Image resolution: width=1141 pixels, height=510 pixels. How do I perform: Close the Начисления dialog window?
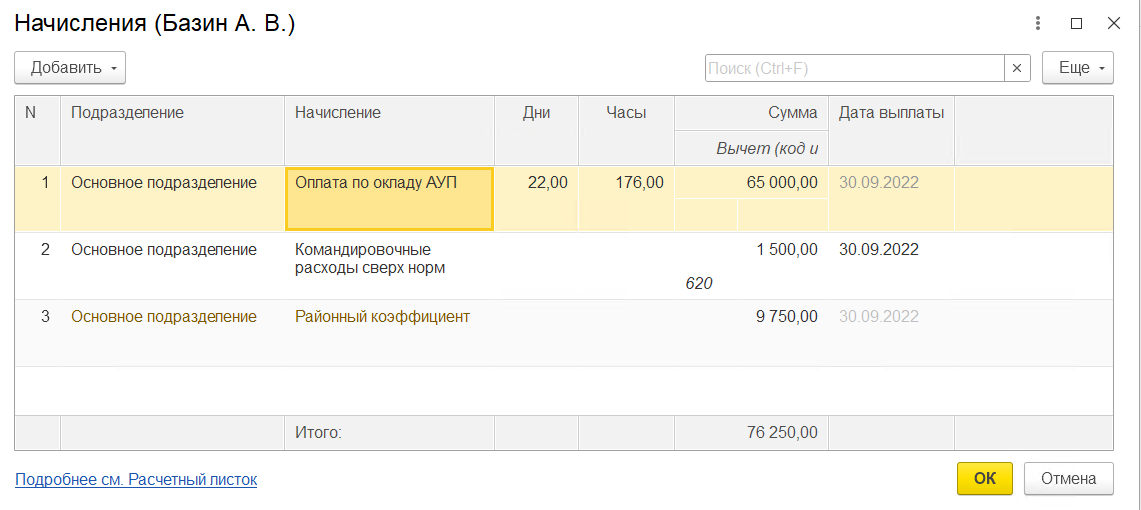[1113, 23]
